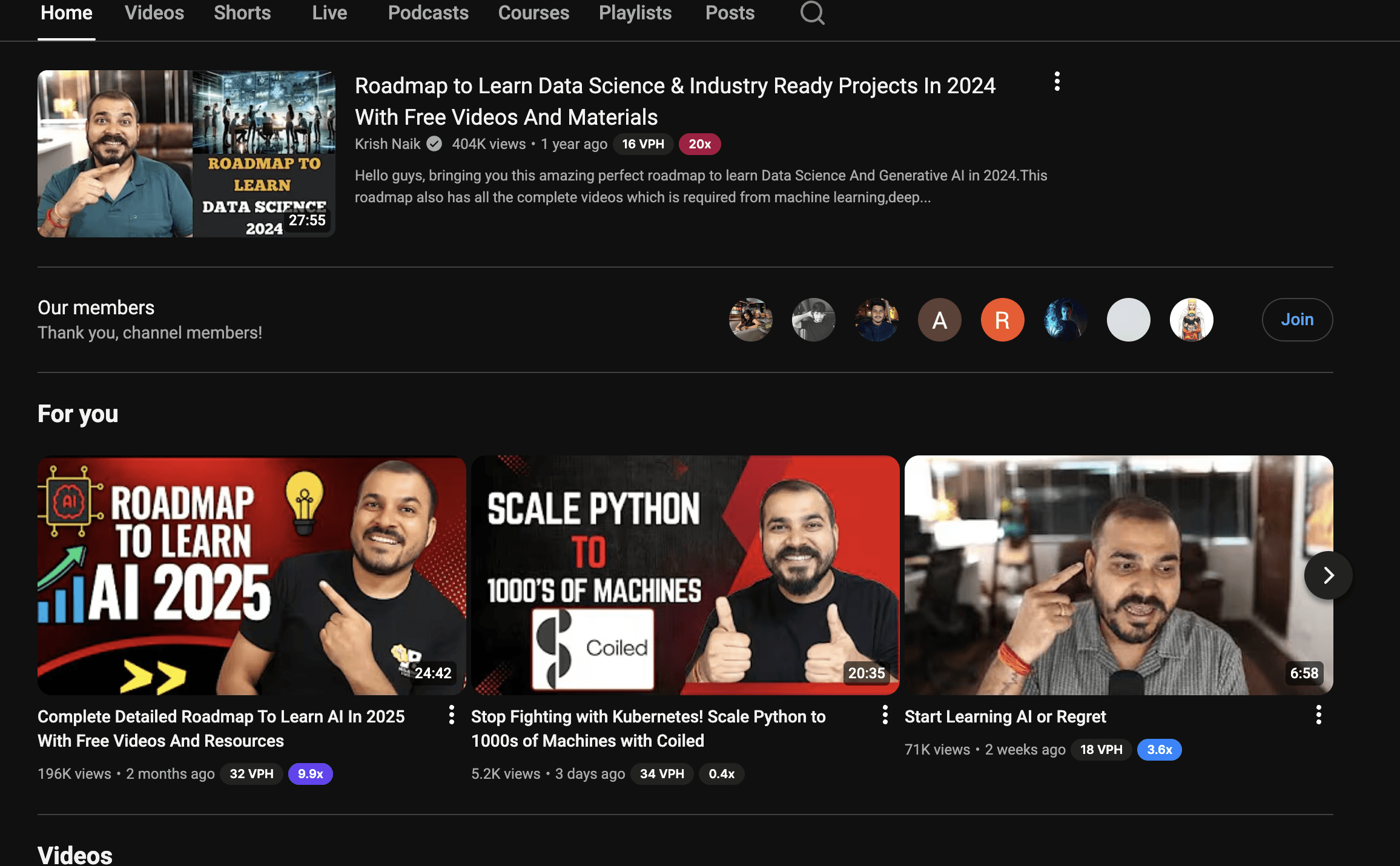The image size is (1400, 866).
Task: Click the Join membership button
Action: point(1296,320)
